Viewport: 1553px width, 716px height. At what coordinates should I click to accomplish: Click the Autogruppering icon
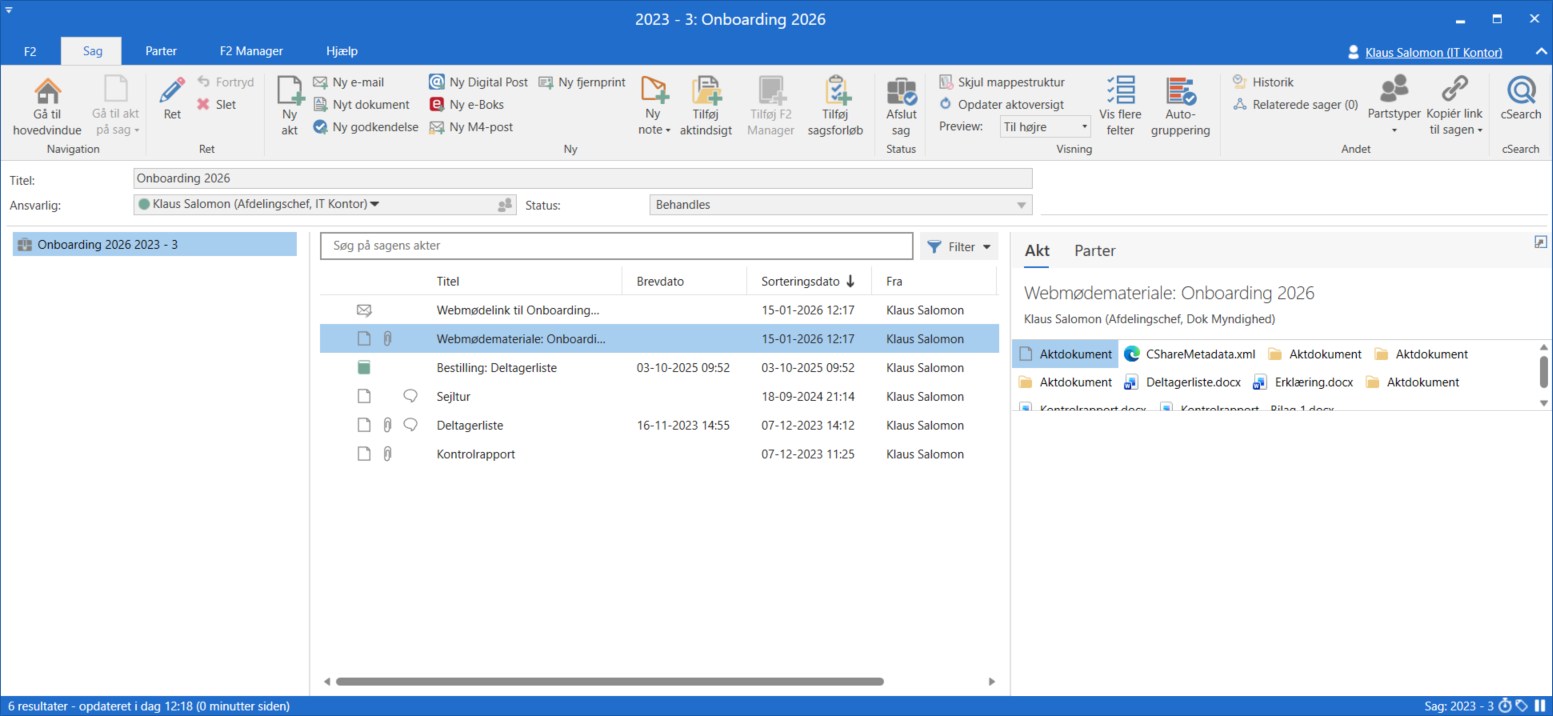(1180, 93)
